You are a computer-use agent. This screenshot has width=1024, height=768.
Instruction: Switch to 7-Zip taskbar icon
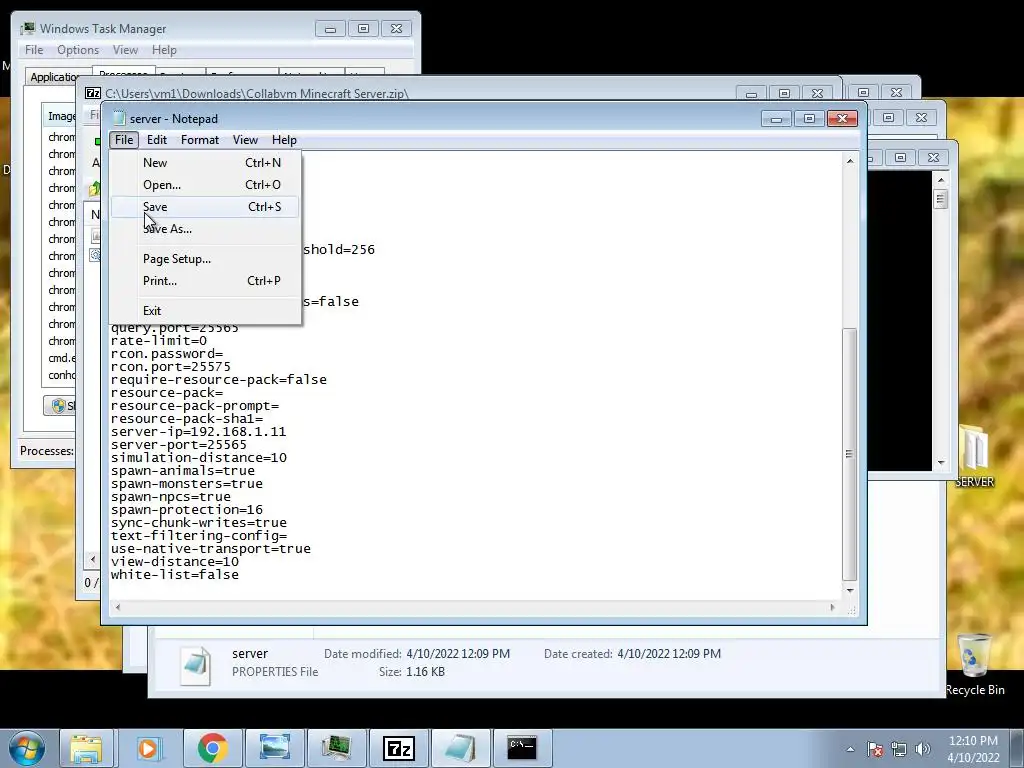[398, 748]
